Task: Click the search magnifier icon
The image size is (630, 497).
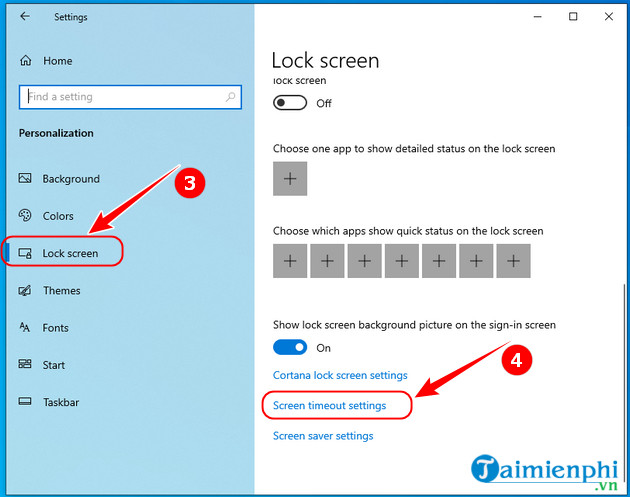Action: pos(232,97)
